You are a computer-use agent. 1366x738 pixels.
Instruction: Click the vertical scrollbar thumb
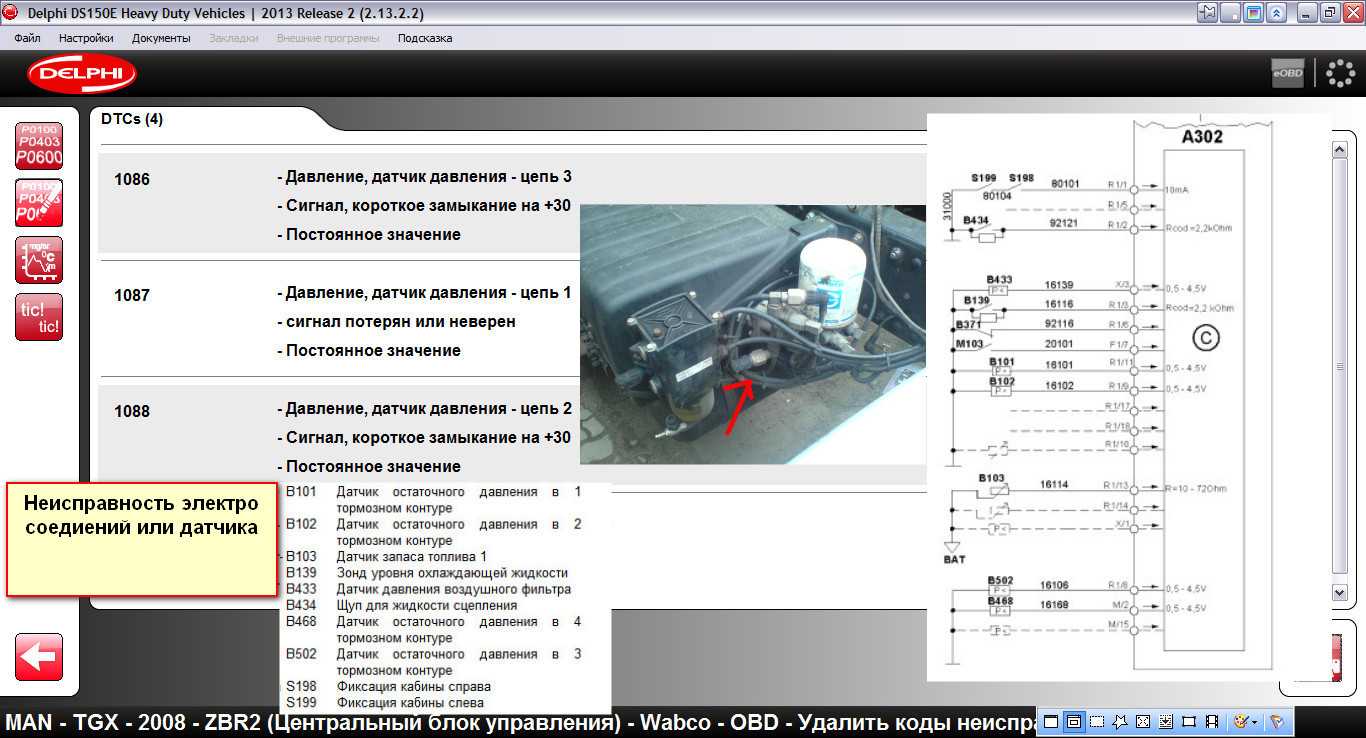point(1341,368)
